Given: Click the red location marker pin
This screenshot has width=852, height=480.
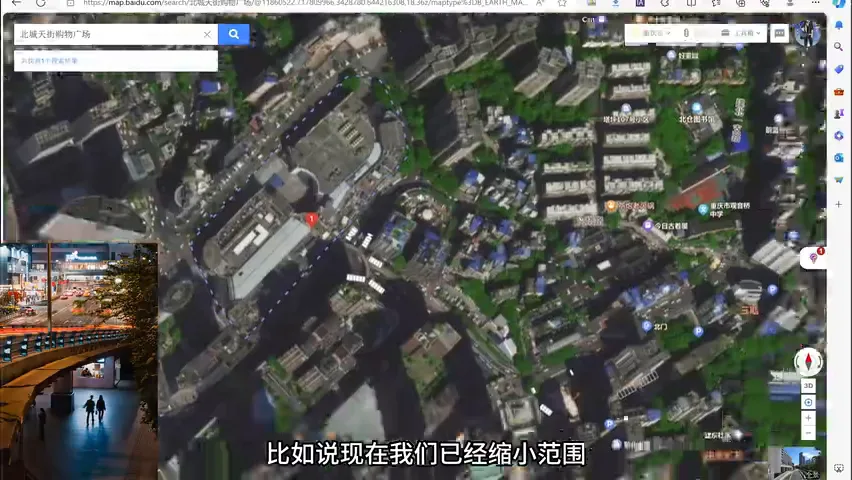Looking at the screenshot, I should (x=311, y=219).
